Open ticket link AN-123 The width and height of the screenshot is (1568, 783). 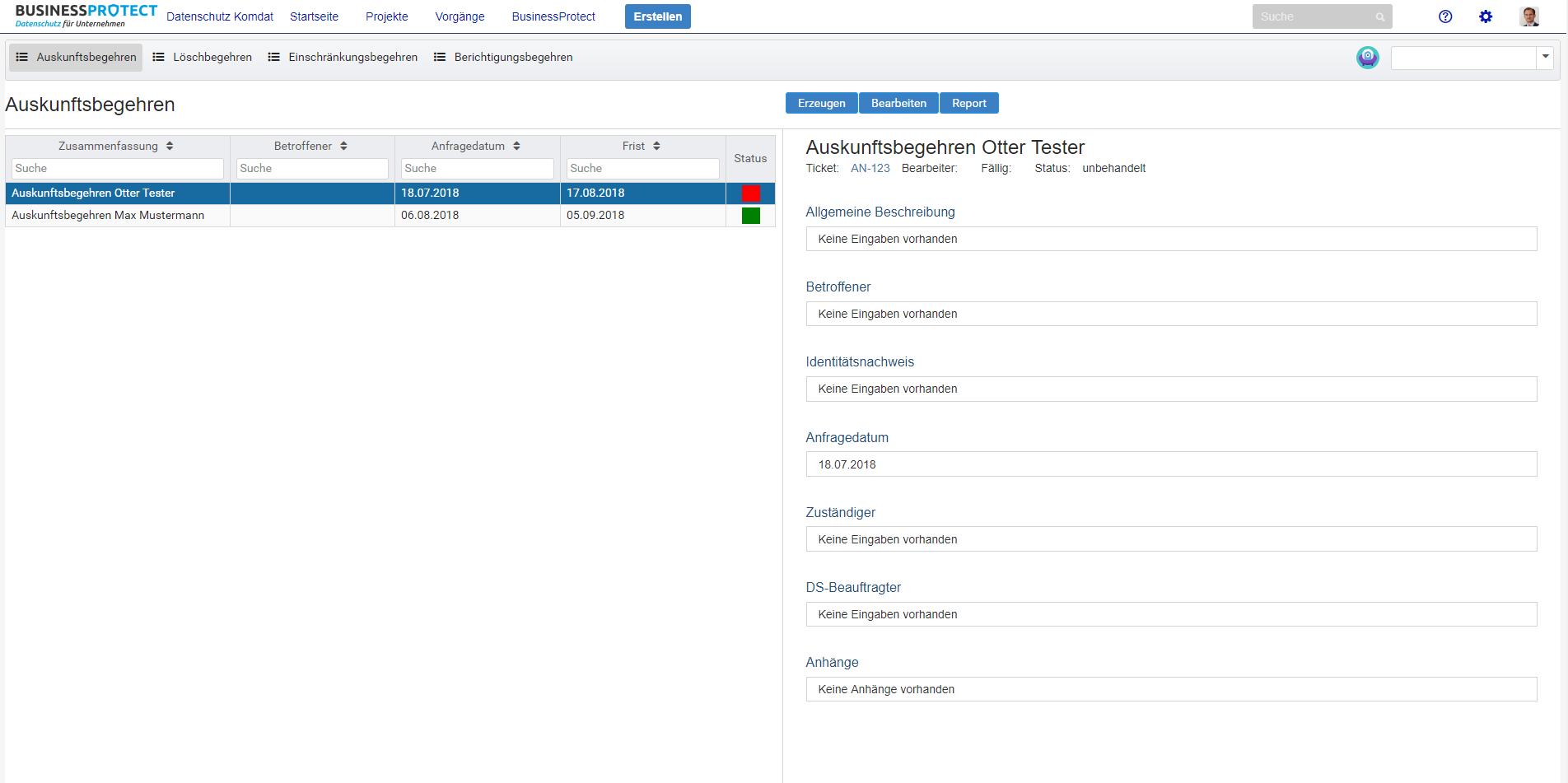[x=870, y=168]
